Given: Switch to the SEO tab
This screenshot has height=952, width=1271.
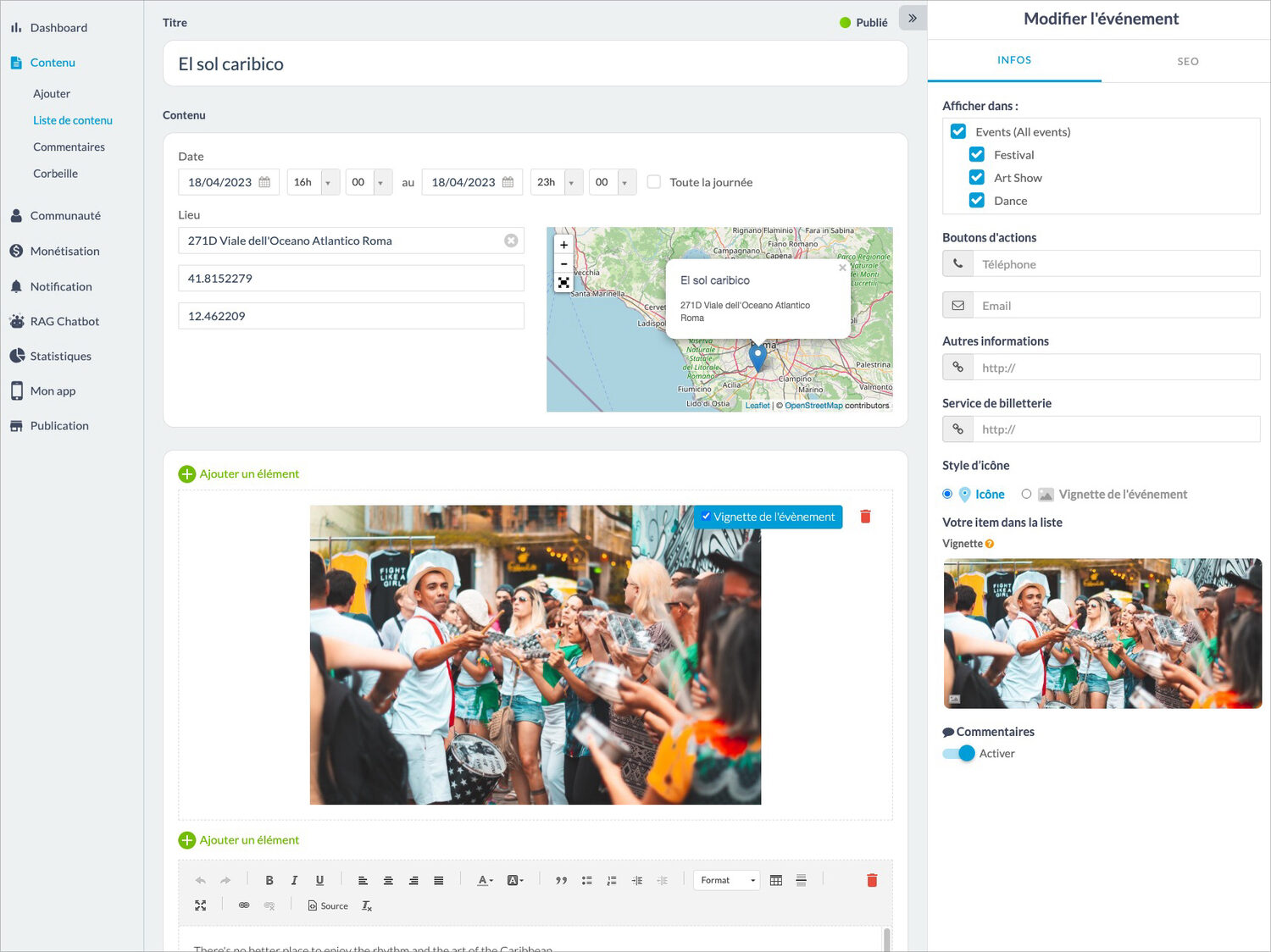Looking at the screenshot, I should 1187,61.
